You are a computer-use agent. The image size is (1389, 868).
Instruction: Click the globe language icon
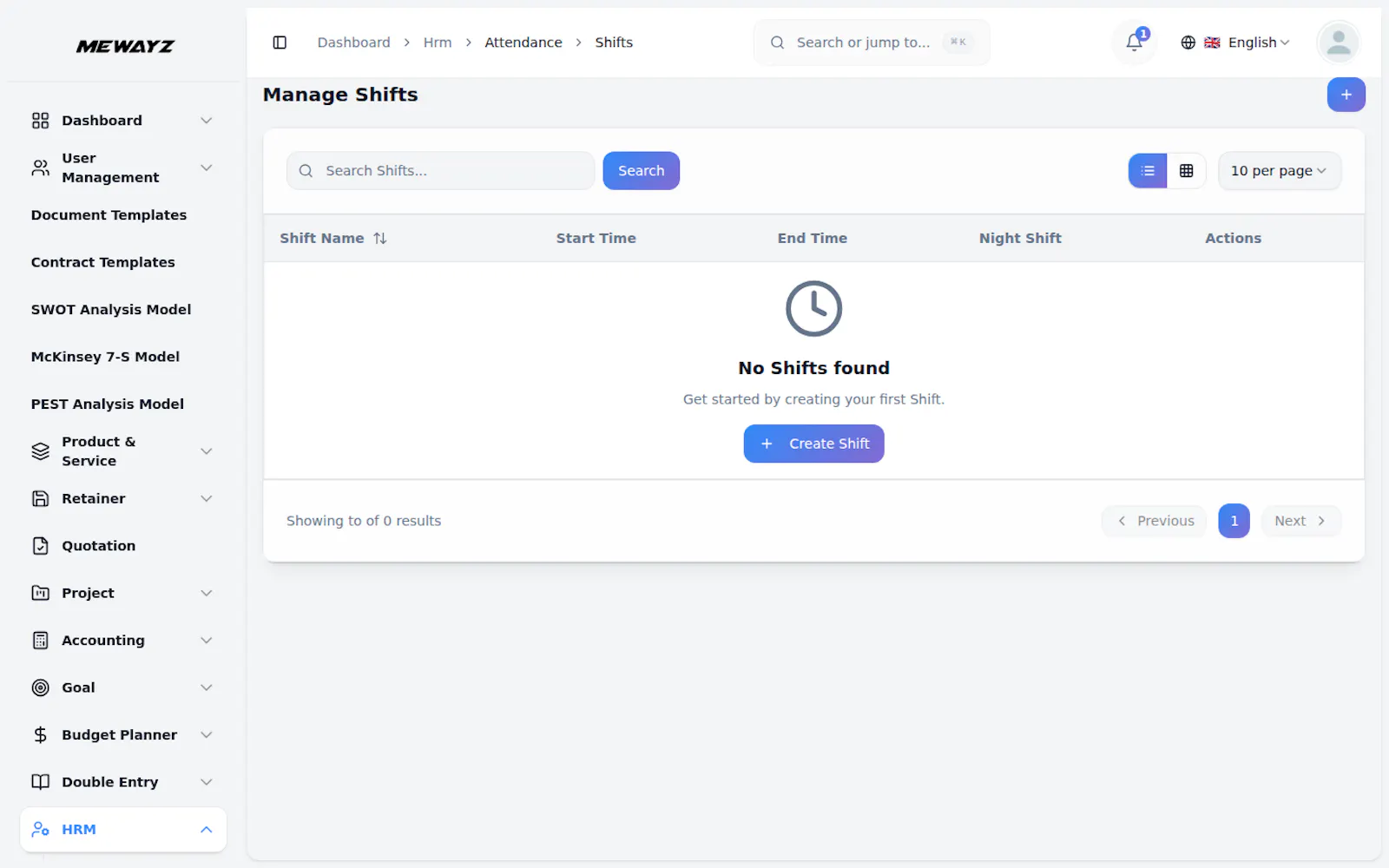[1188, 43]
